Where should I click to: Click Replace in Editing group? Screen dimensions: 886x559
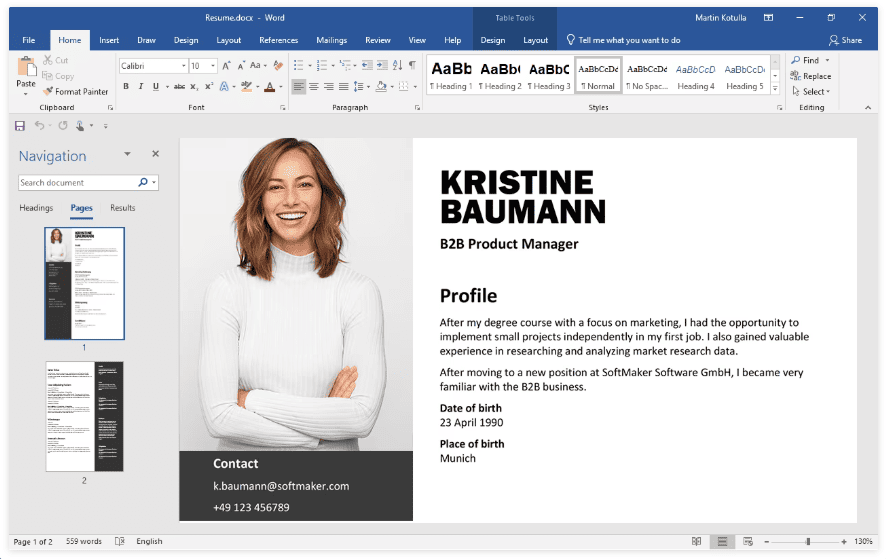click(x=811, y=76)
